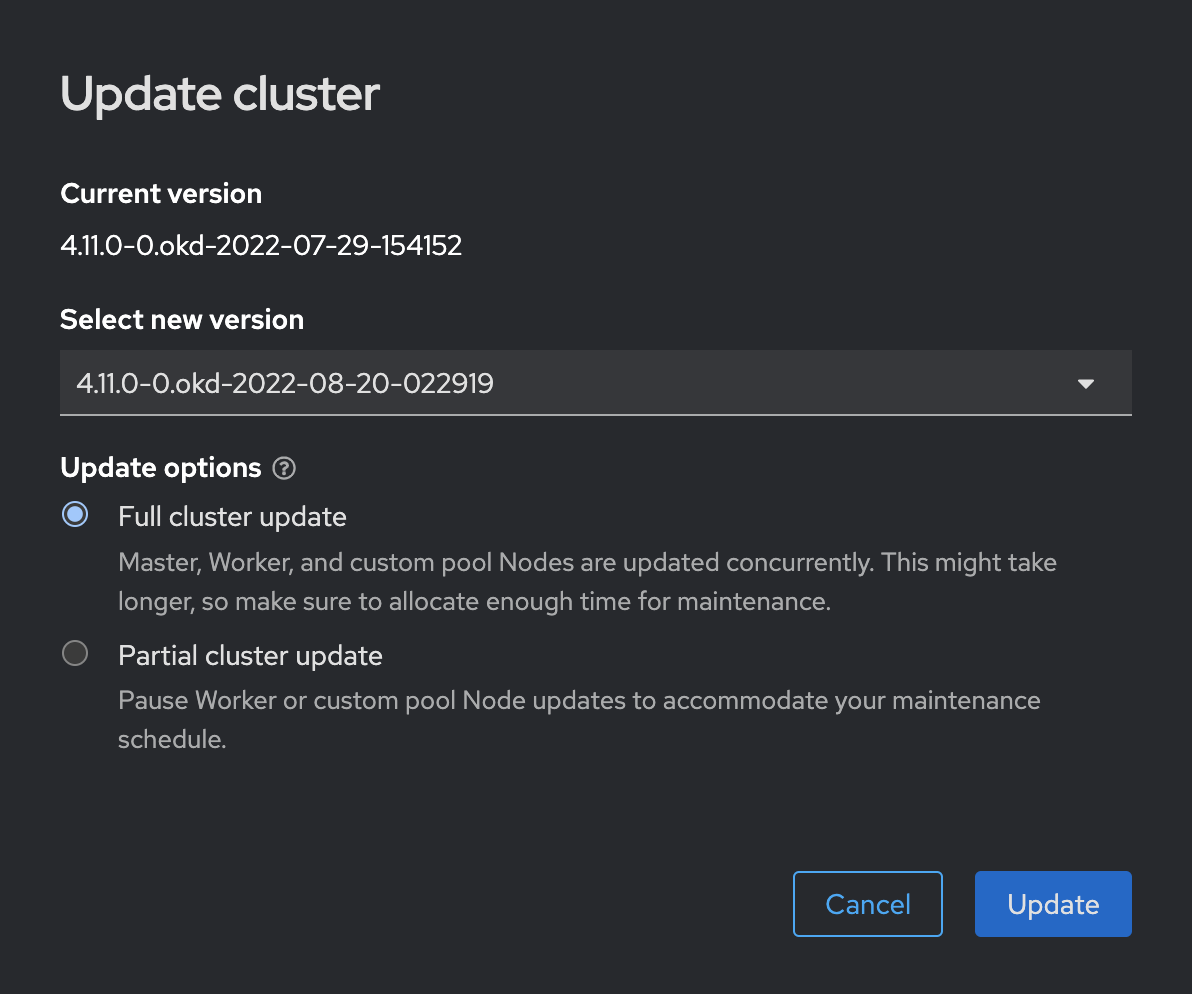Open the Select new version dropdown
The height and width of the screenshot is (994, 1192).
(595, 382)
